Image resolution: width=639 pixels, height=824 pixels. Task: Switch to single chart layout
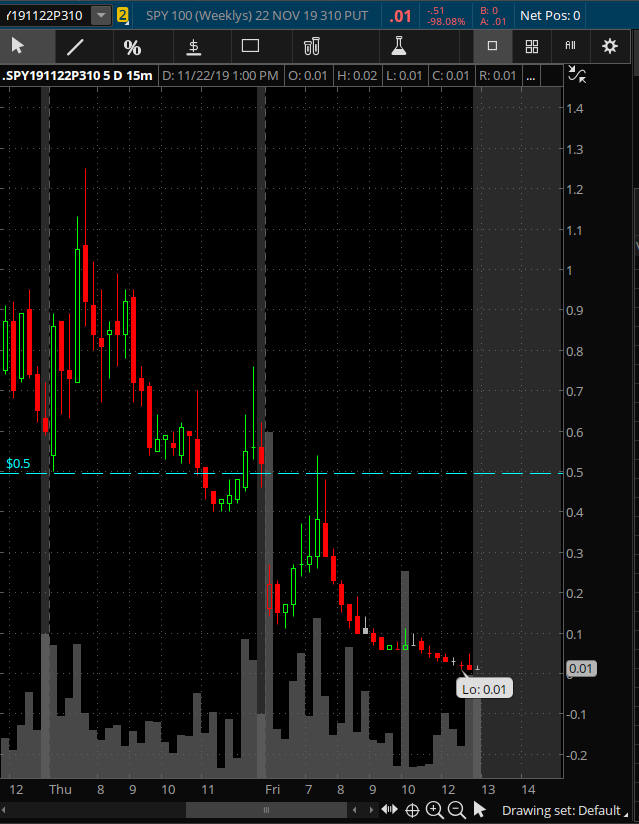point(492,46)
